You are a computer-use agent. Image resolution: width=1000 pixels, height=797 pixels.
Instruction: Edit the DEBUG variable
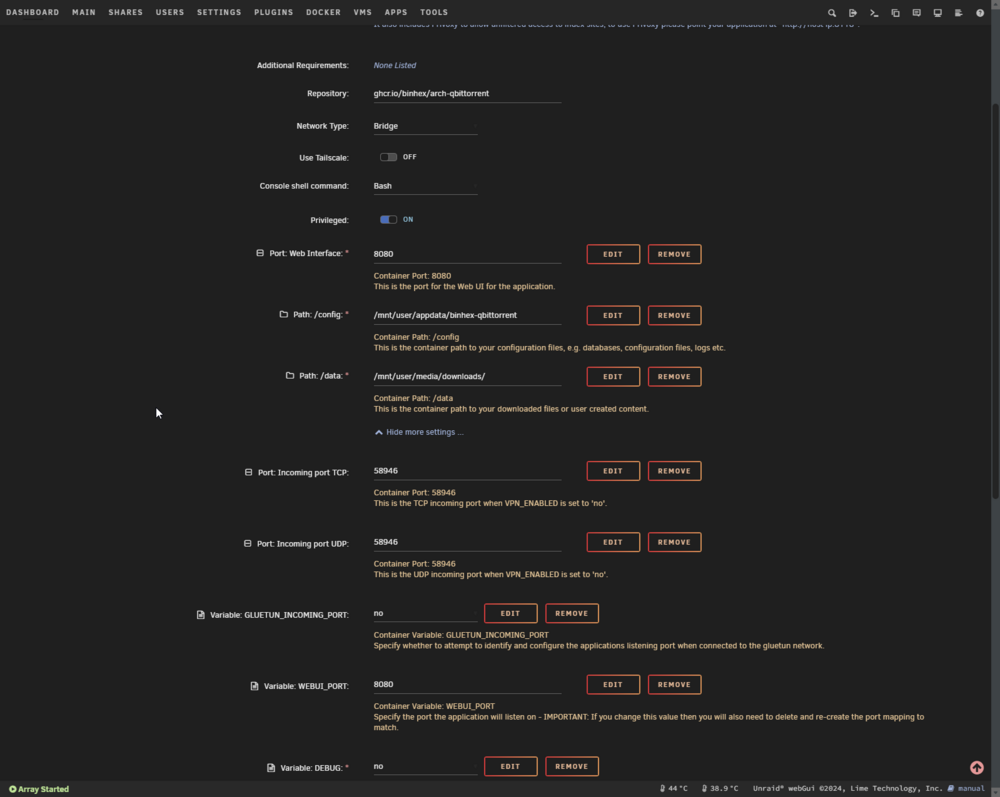510,766
